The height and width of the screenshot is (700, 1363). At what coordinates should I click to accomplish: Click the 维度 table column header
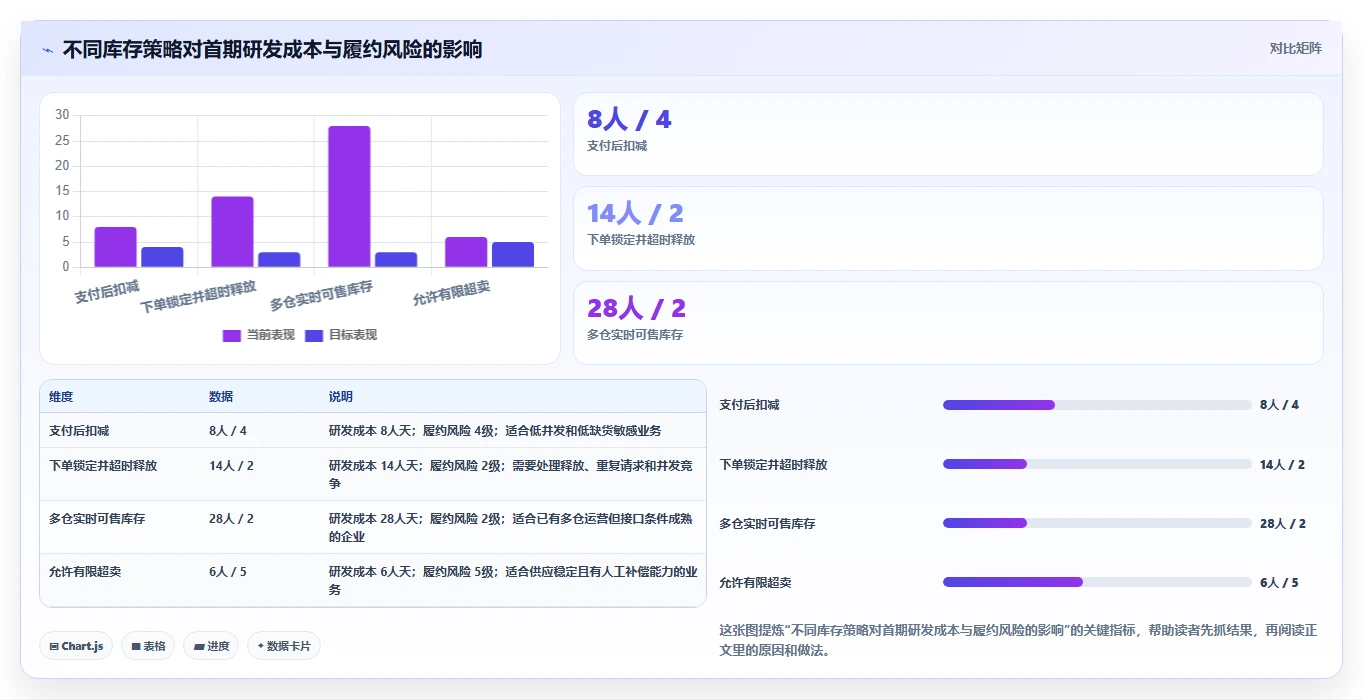(x=61, y=397)
